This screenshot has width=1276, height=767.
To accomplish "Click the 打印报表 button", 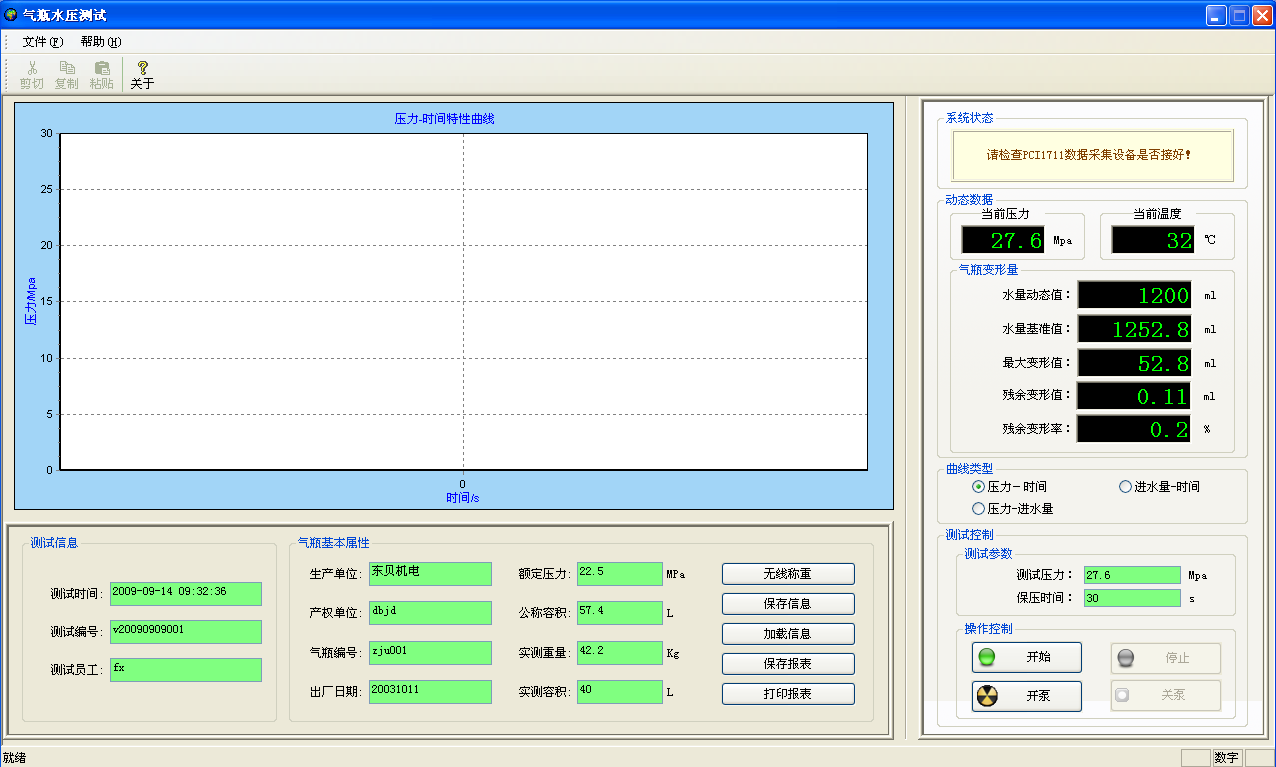I will point(788,694).
